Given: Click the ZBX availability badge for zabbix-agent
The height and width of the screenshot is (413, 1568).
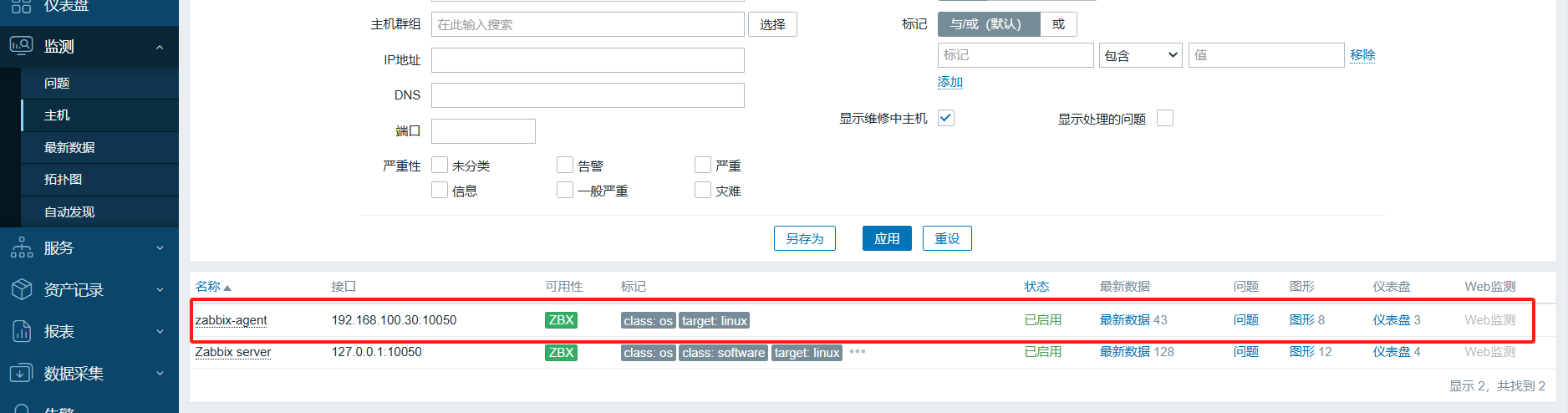Looking at the screenshot, I should tap(561, 320).
